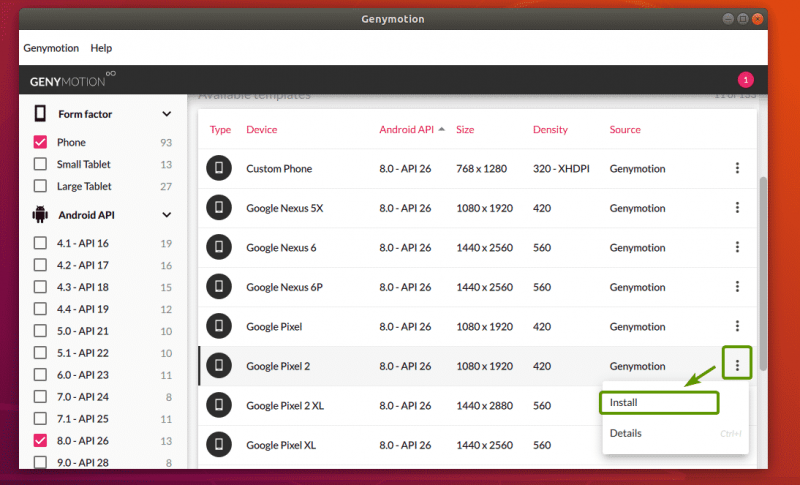Check the 9.0 - API 28 checkbox
The image size is (800, 485).
40,462
